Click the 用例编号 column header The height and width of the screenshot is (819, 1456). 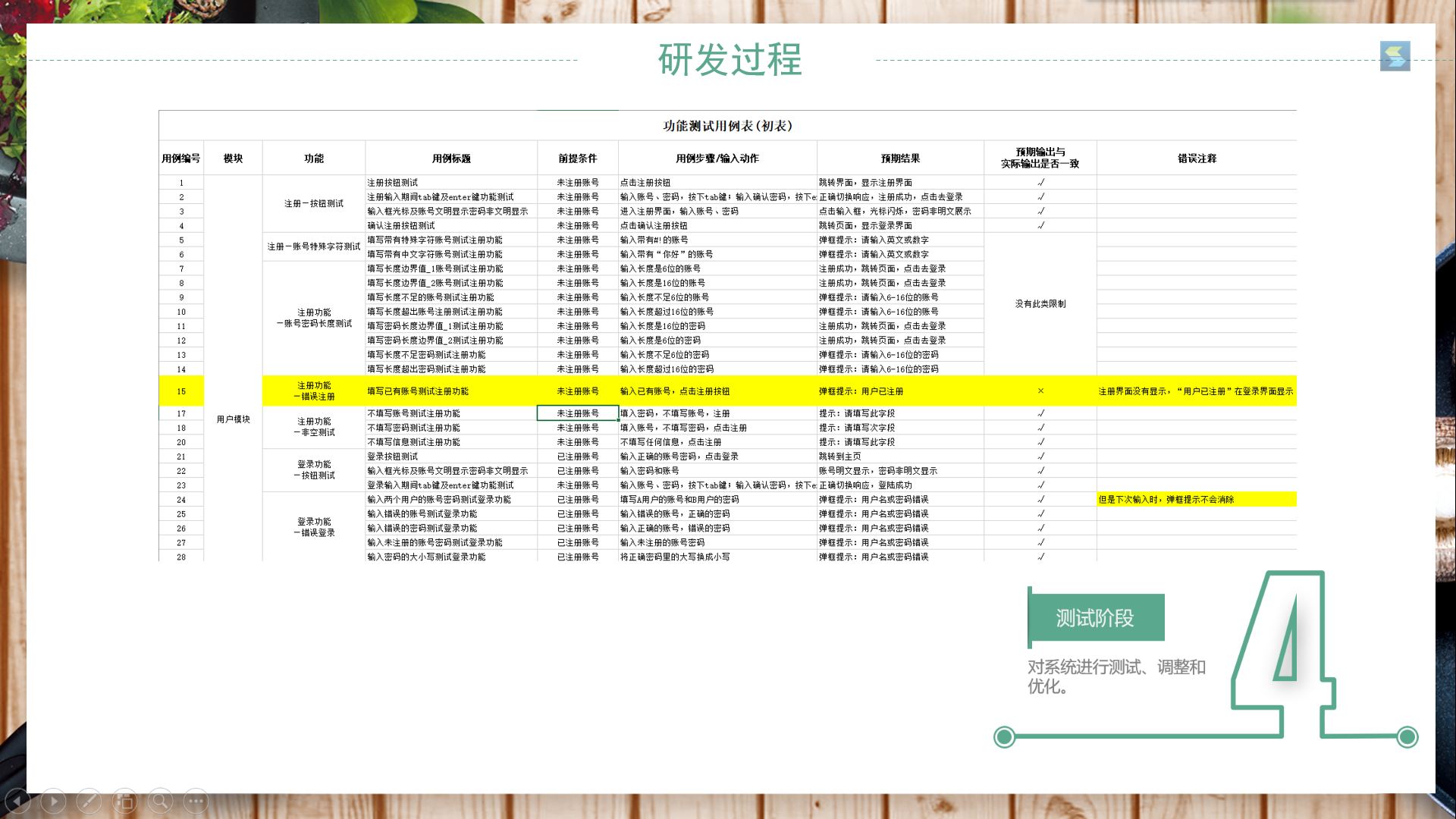point(180,158)
